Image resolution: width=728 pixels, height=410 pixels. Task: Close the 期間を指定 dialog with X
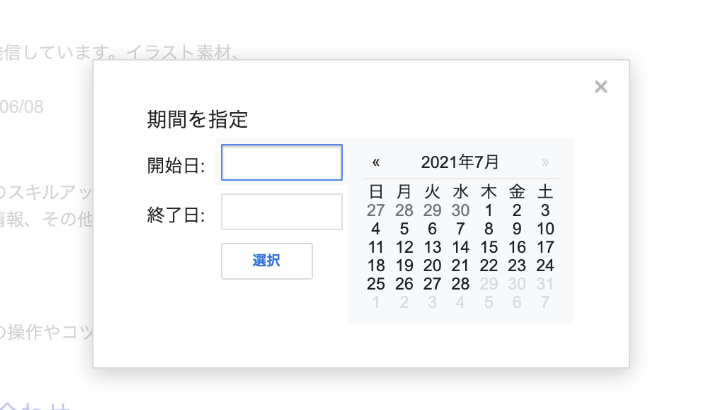(x=601, y=87)
